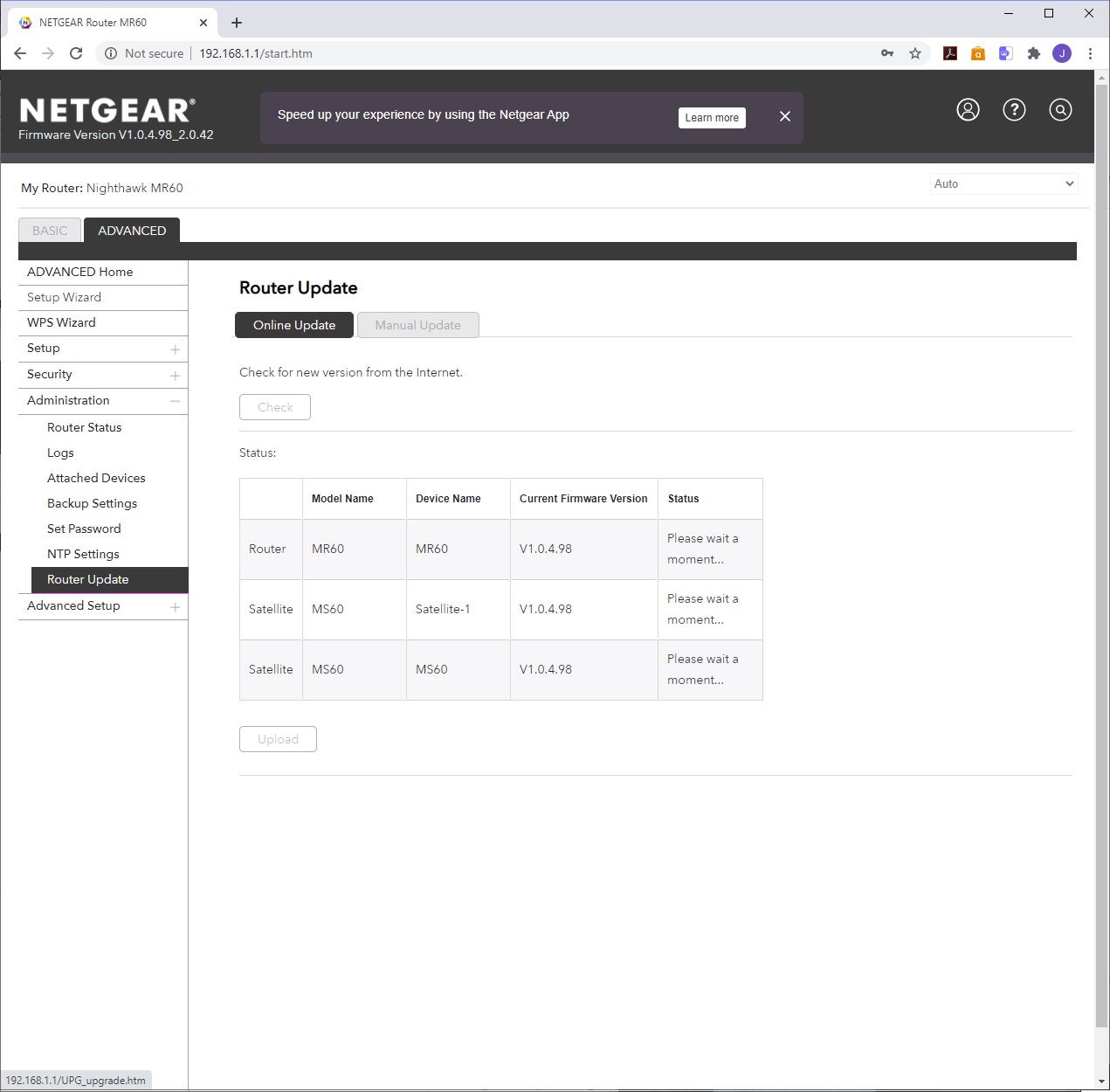The width and height of the screenshot is (1110, 1092).
Task: Click the Upload button
Action: (x=278, y=739)
